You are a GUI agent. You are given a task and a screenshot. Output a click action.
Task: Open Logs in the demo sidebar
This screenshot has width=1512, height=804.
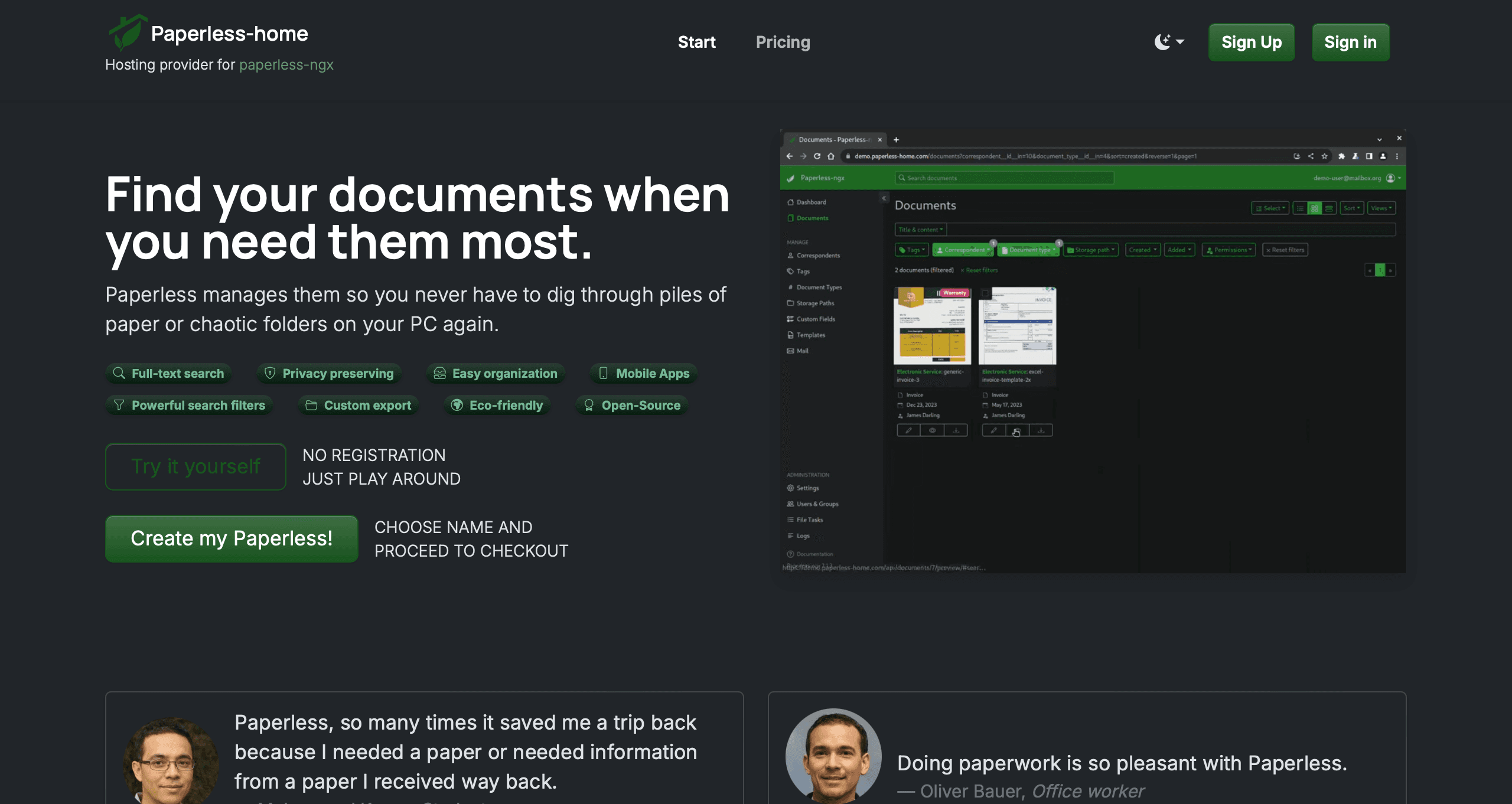798,536
